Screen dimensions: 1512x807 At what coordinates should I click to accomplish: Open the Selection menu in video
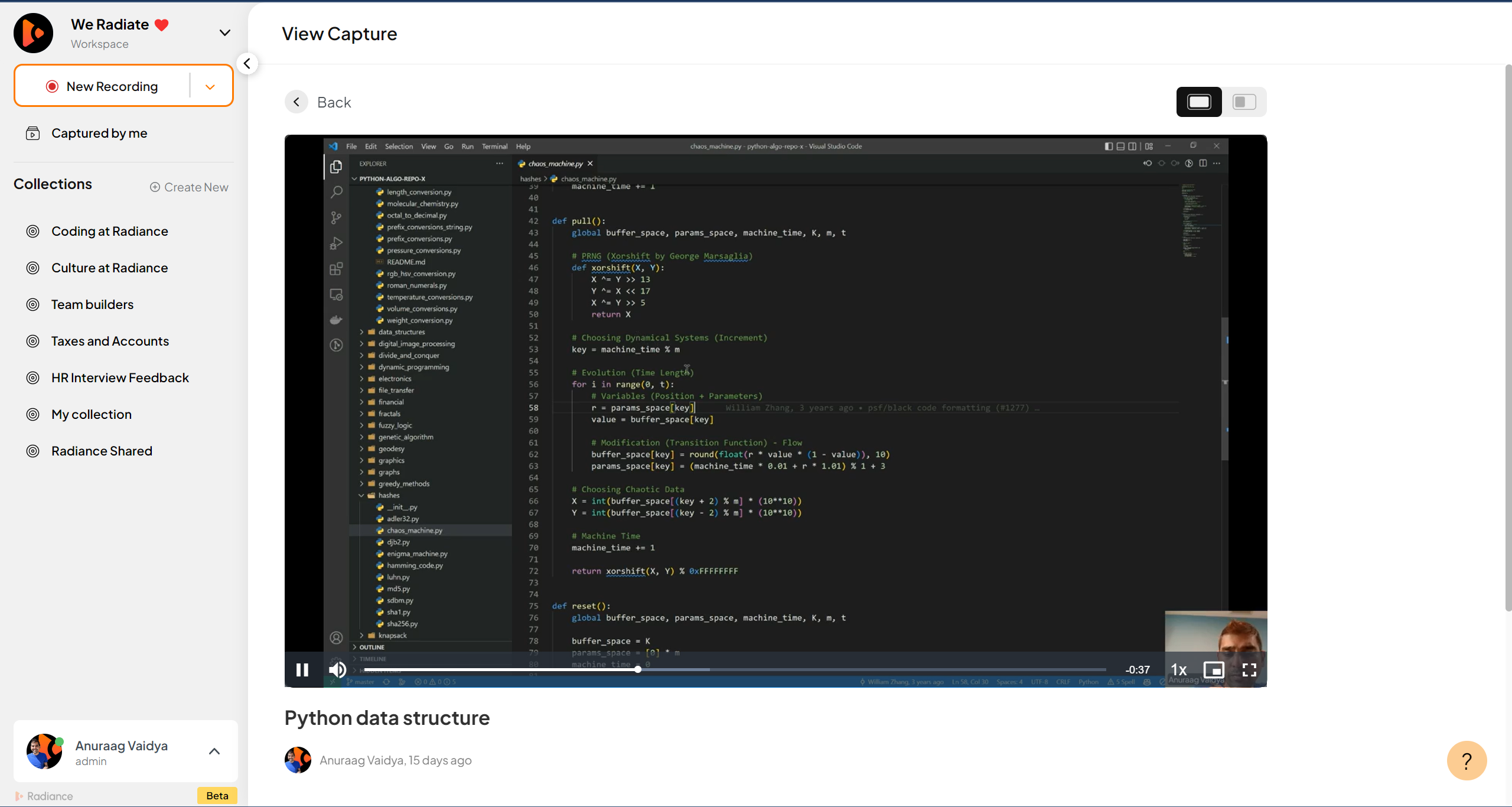[399, 147]
